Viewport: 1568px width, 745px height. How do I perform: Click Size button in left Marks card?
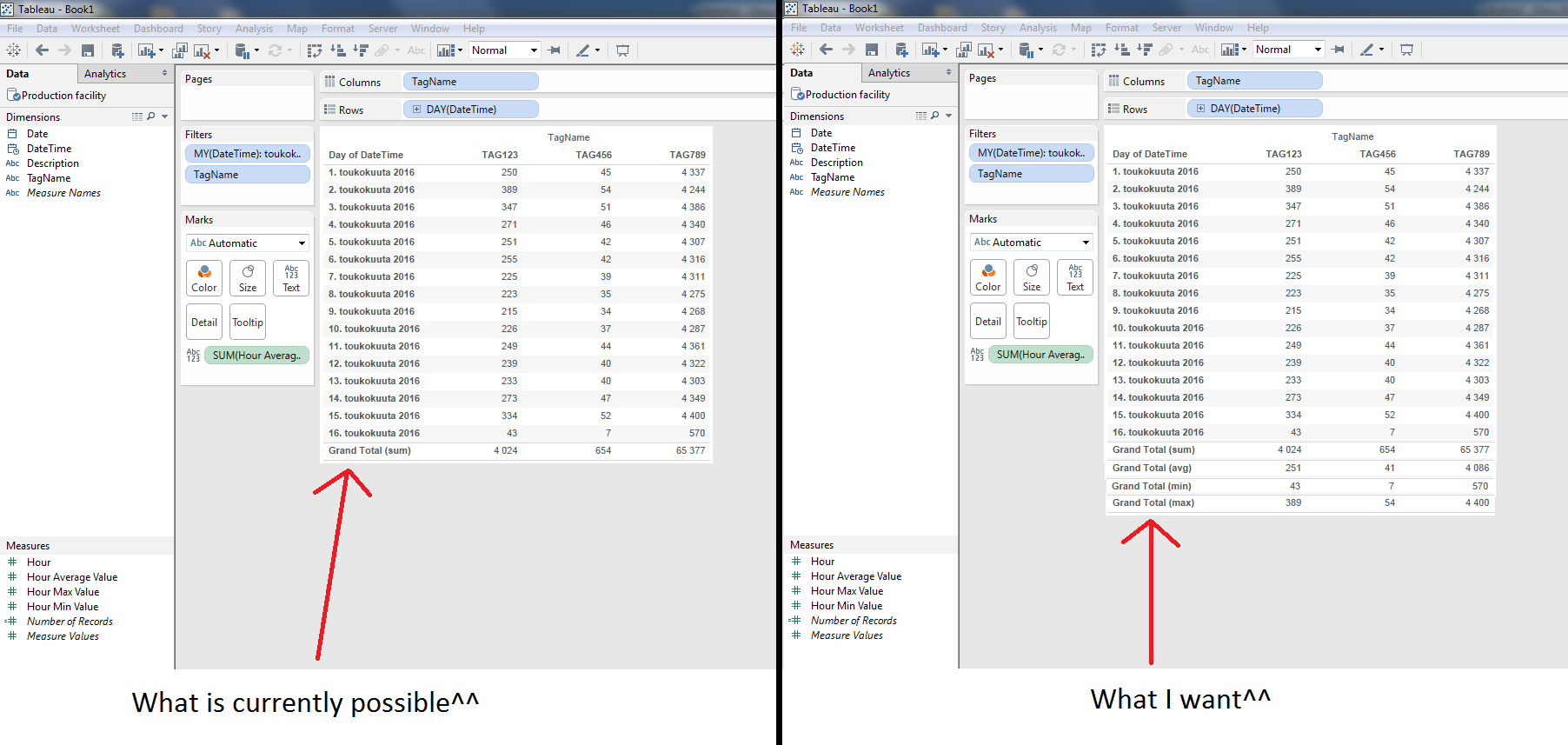coord(248,278)
